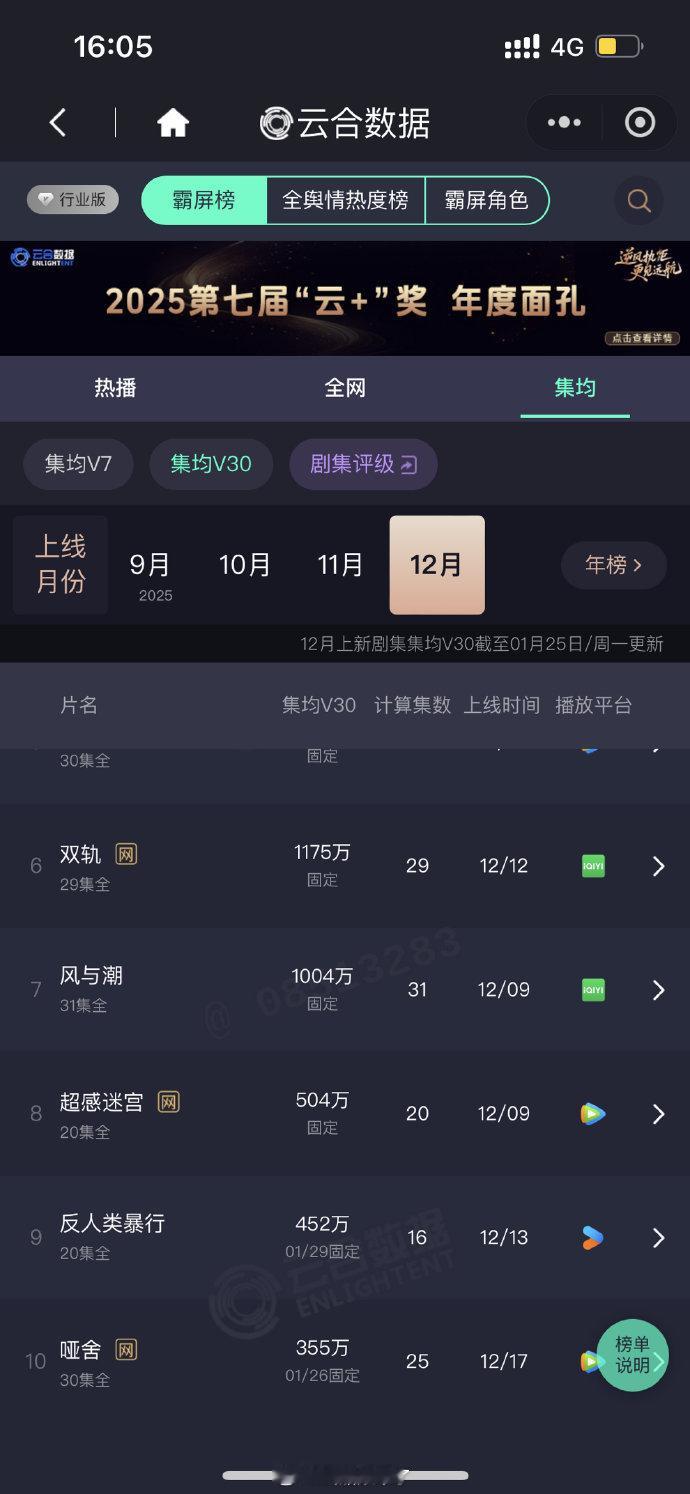Open the search magnifier icon
Screen dimensions: 690x1494
[x=638, y=200]
